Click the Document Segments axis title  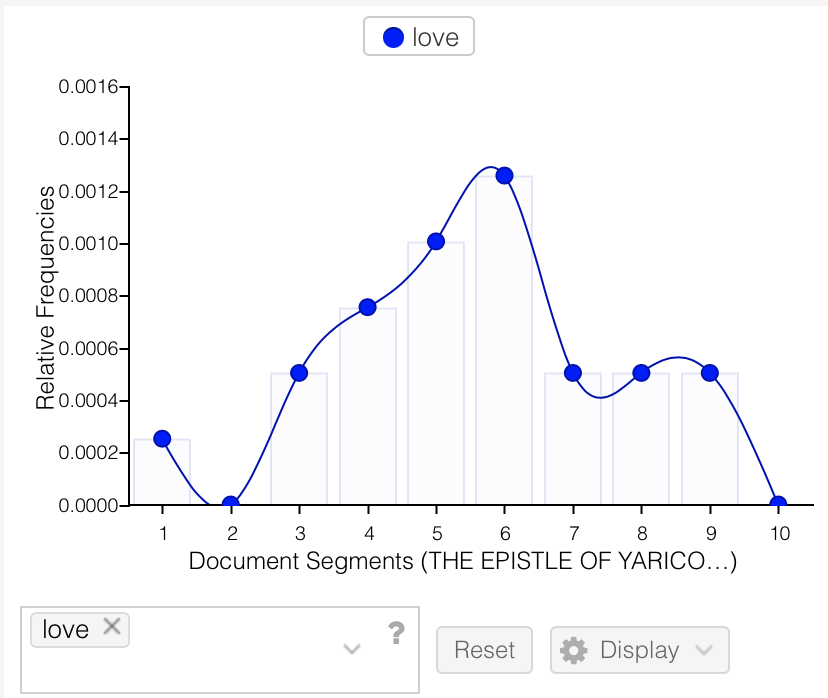click(462, 561)
